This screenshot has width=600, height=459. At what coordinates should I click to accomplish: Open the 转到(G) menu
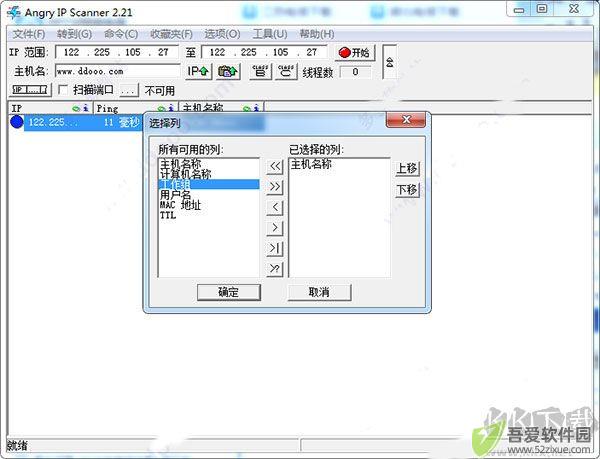(x=74, y=34)
